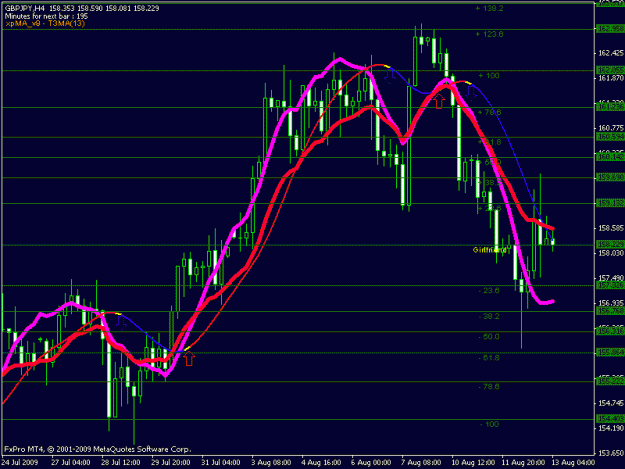This screenshot has width=625, height=469.
Task: Select the + 78.6 Fibonacci level label
Action: click(x=489, y=112)
